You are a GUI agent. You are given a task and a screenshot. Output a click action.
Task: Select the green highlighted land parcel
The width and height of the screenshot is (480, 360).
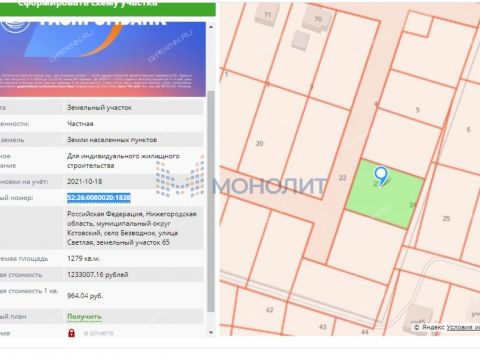coord(385,194)
